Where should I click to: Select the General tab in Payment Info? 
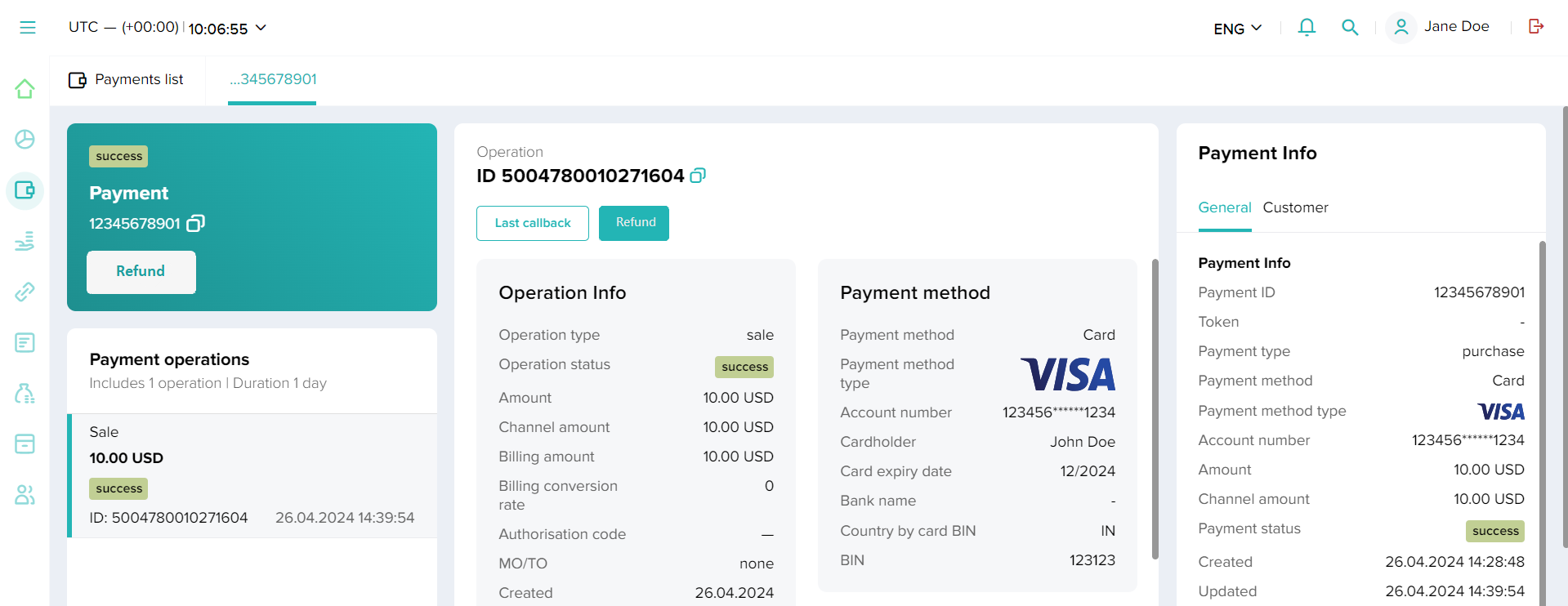pos(1224,207)
